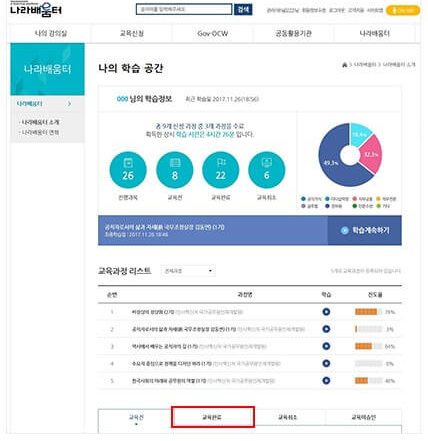Image resolution: width=428 pixels, height=441 pixels.
Task: Click the 과정명 column header
Action: pyautogui.click(x=245, y=295)
